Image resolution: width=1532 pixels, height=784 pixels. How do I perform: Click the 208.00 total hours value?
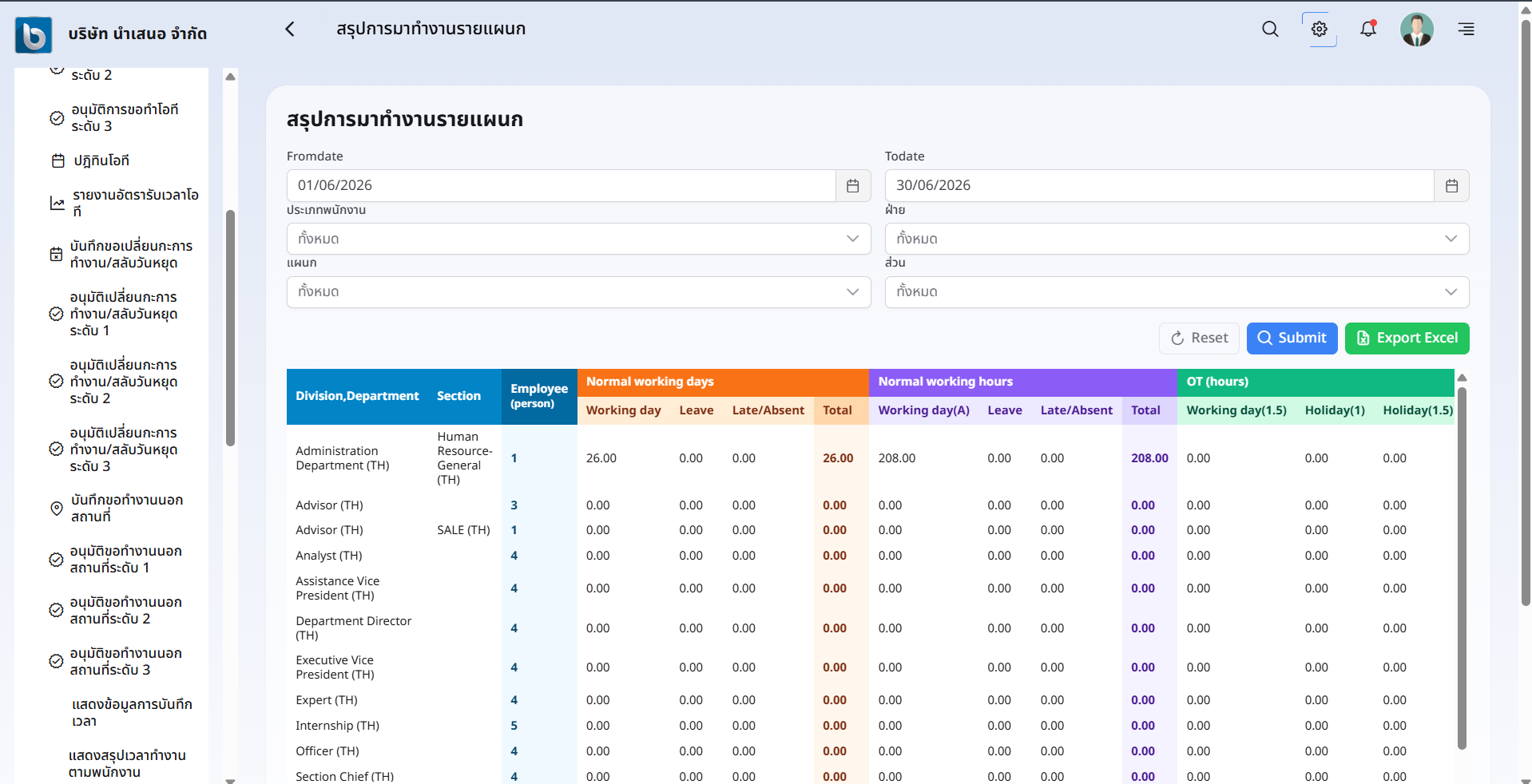pyautogui.click(x=1149, y=458)
